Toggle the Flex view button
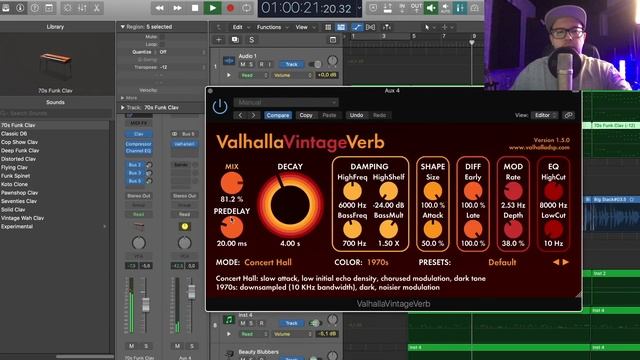 [x=371, y=27]
